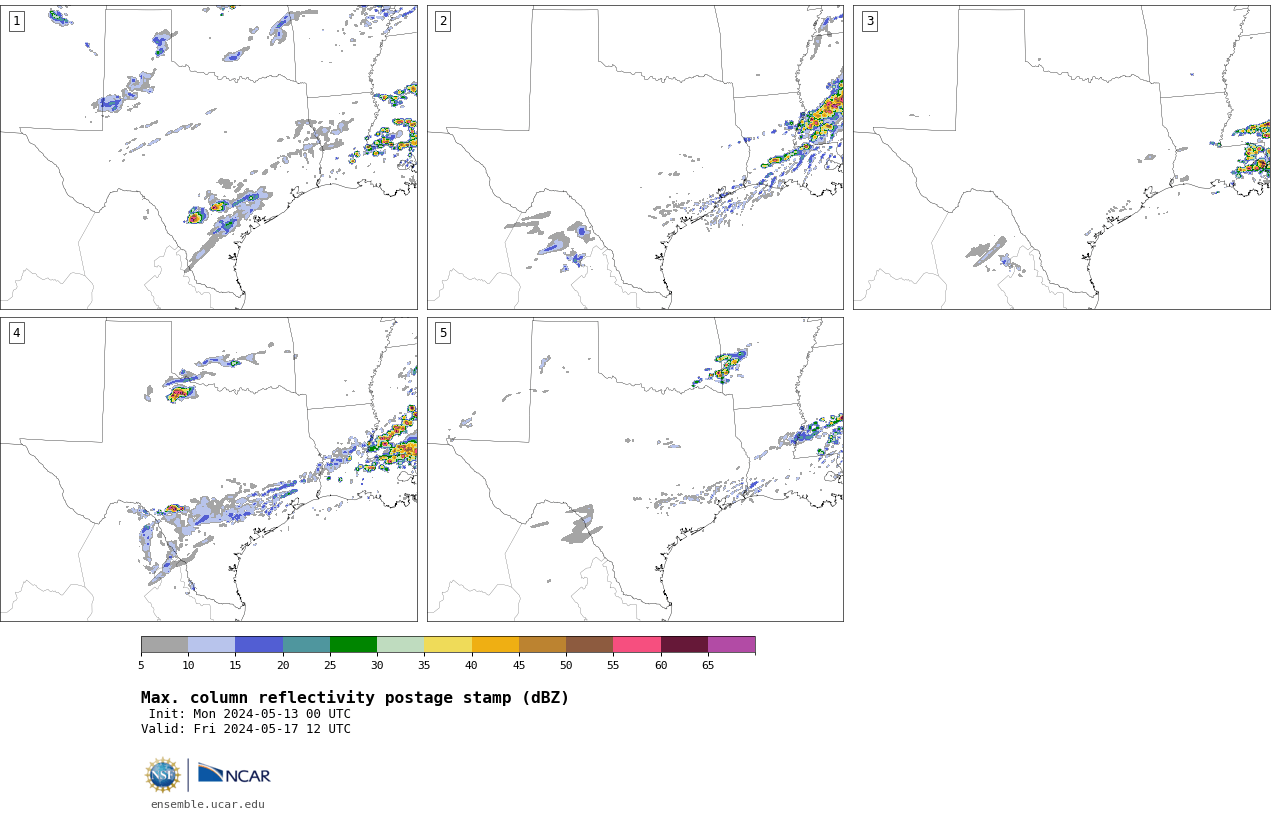Click the ensemble.ucar.edu text
Image resolution: width=1280 pixels, height=815 pixels.
(x=208, y=804)
